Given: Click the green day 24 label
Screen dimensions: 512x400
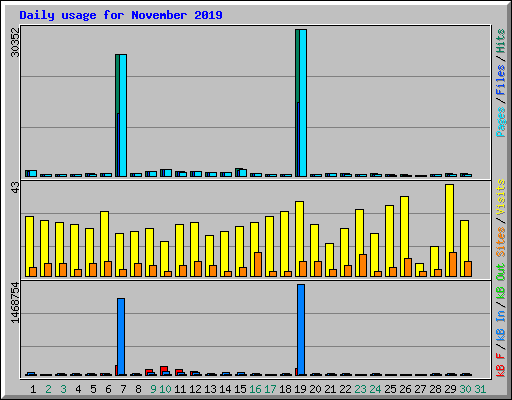Looking at the screenshot, I should pyautogui.click(x=375, y=389).
